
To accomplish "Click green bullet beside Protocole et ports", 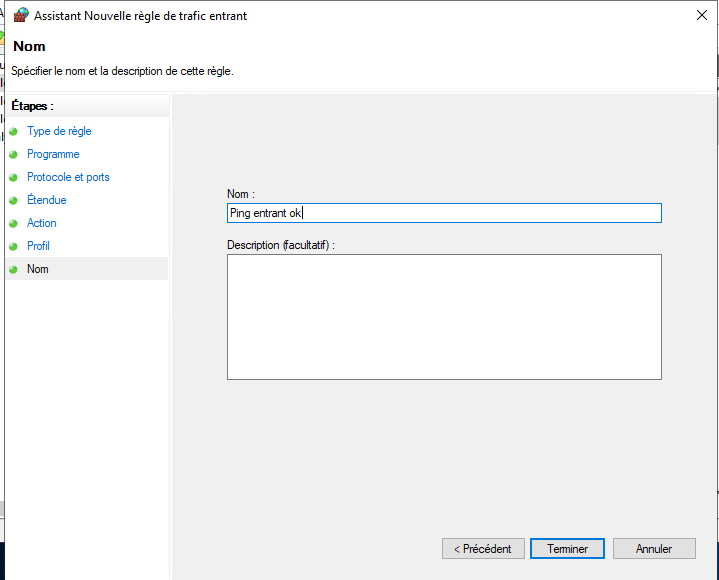I will [x=13, y=177].
